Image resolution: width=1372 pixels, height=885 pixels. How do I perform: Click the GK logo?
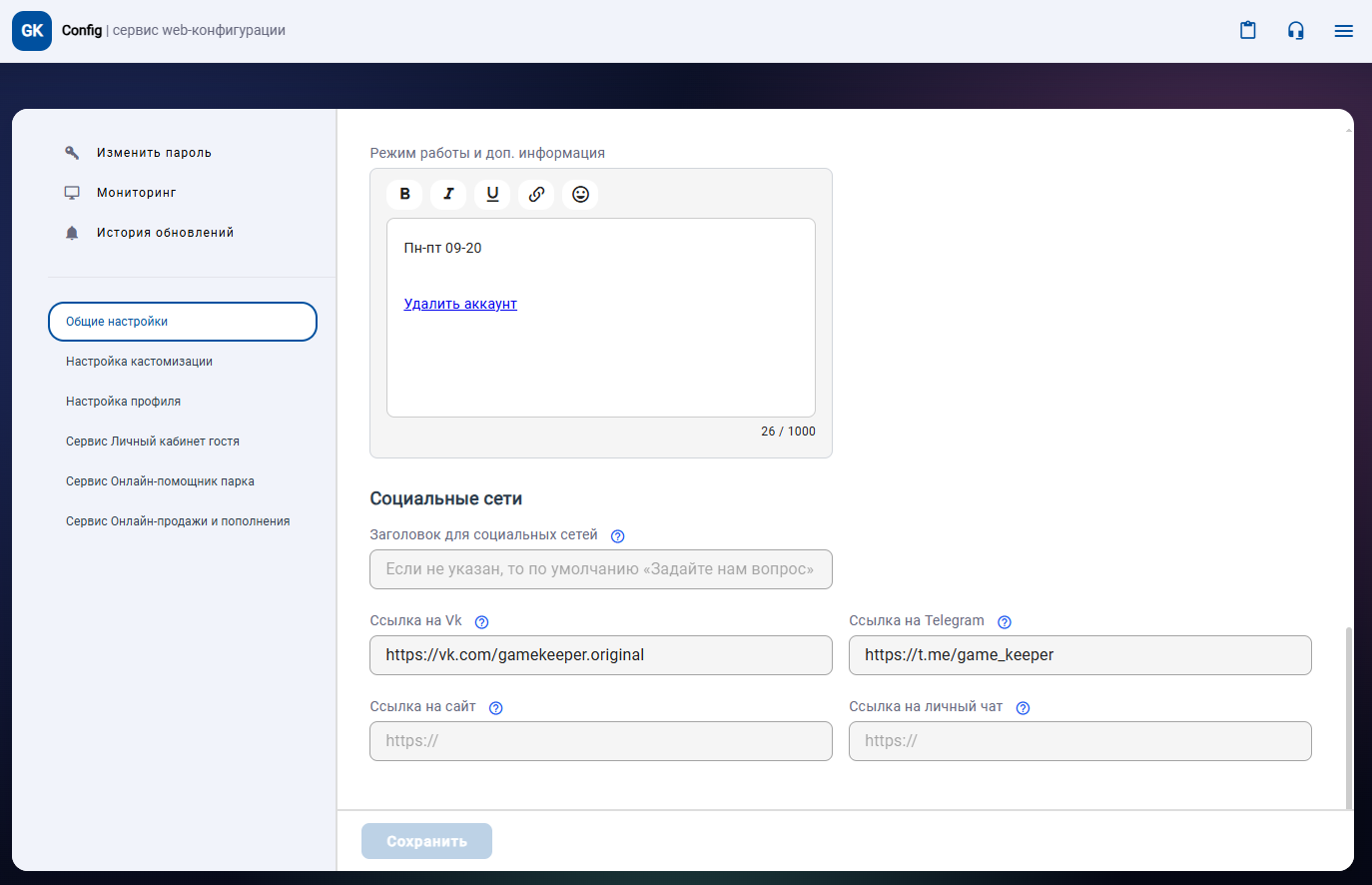tap(32, 31)
